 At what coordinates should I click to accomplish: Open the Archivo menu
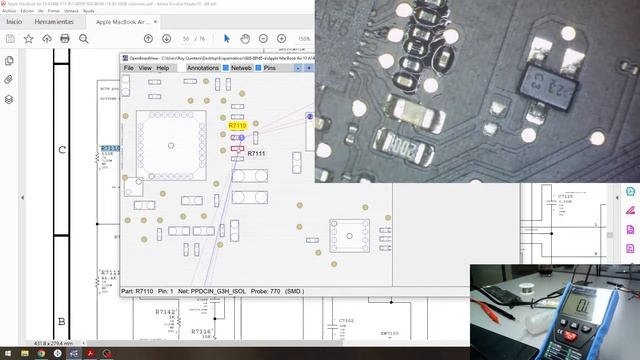pyautogui.click(x=9, y=11)
